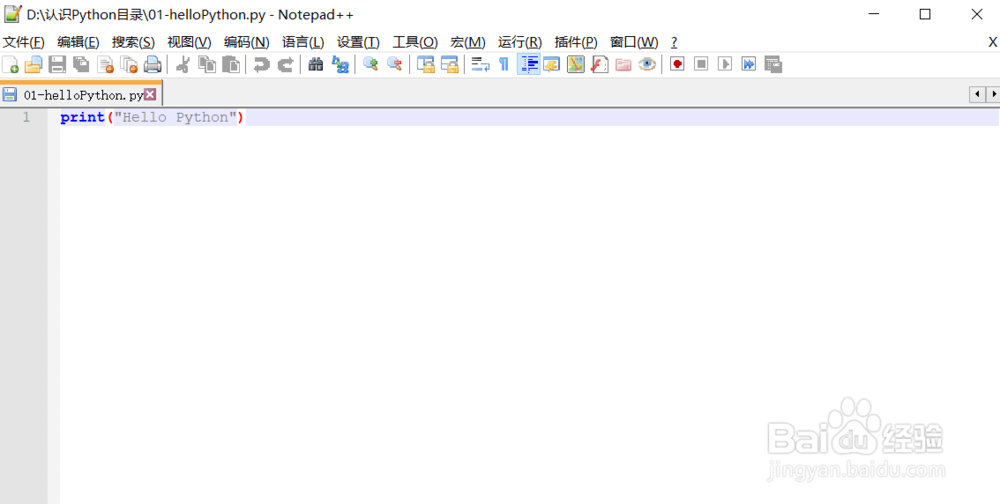Toggle the Function List panel icon
The image size is (1000, 504).
(599, 64)
